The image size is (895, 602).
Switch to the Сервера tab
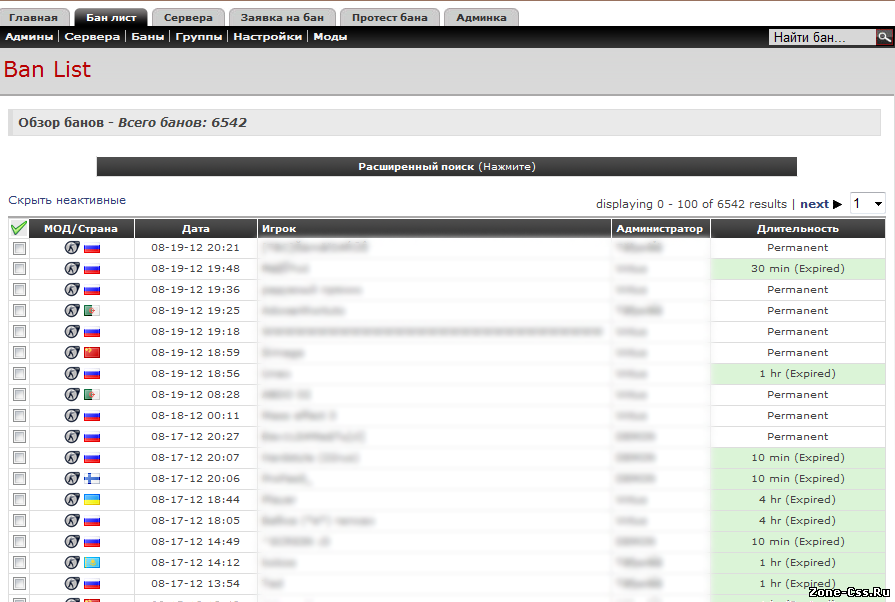tap(188, 17)
